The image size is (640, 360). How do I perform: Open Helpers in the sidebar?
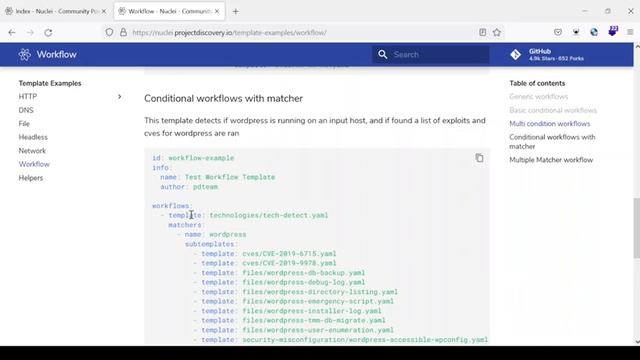tap(31, 178)
